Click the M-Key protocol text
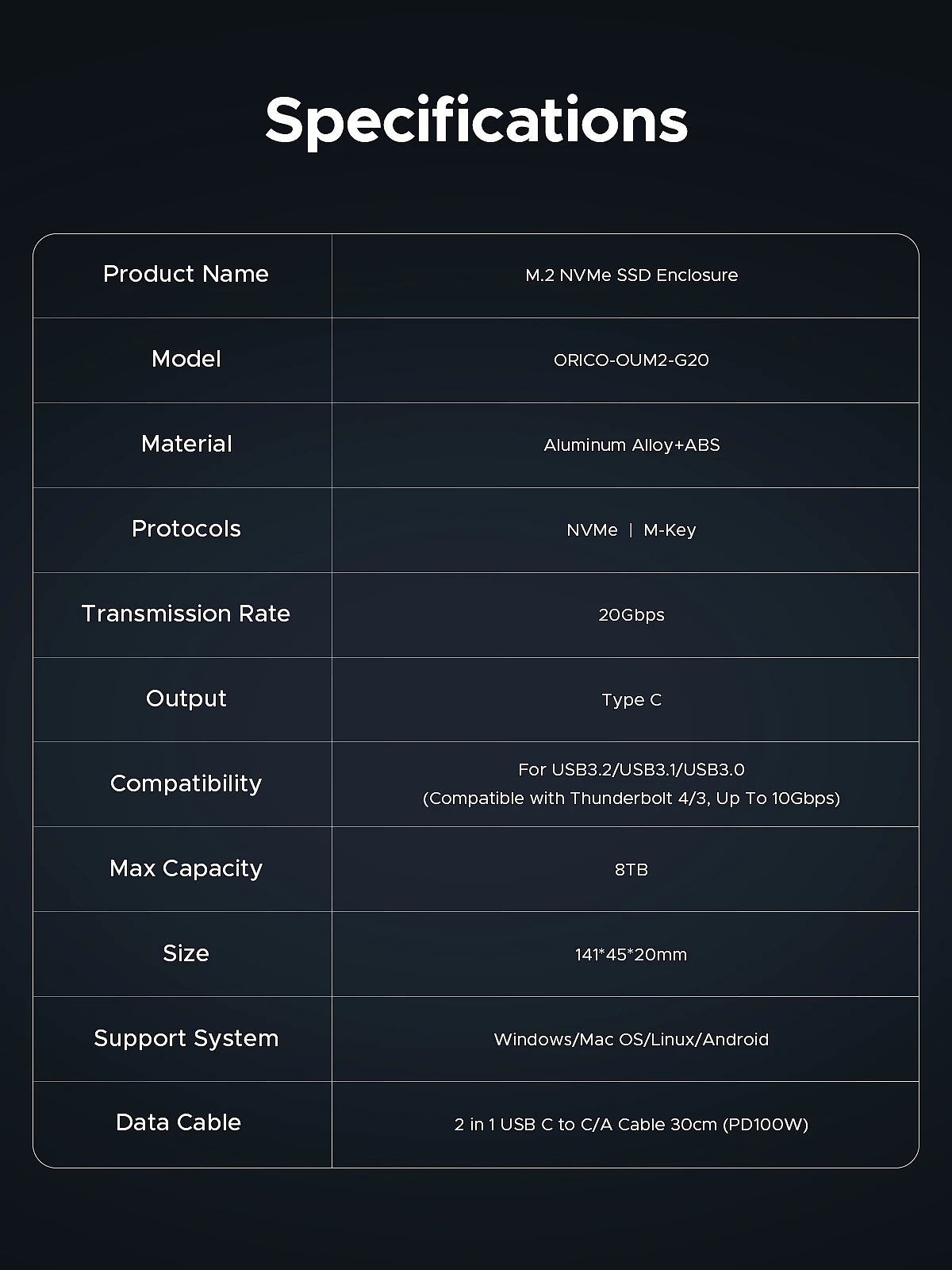Image resolution: width=952 pixels, height=1270 pixels. pos(670,530)
